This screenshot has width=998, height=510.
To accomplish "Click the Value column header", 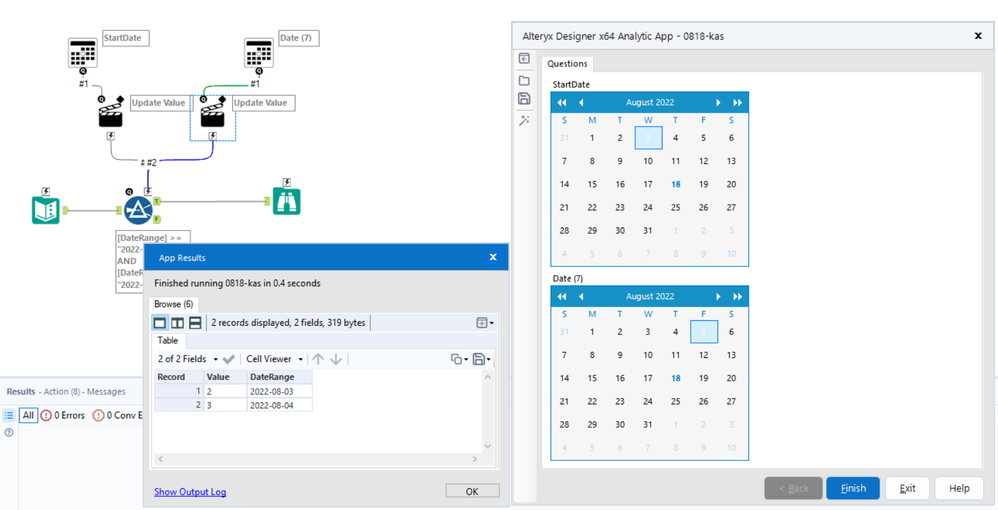I will 225,377.
